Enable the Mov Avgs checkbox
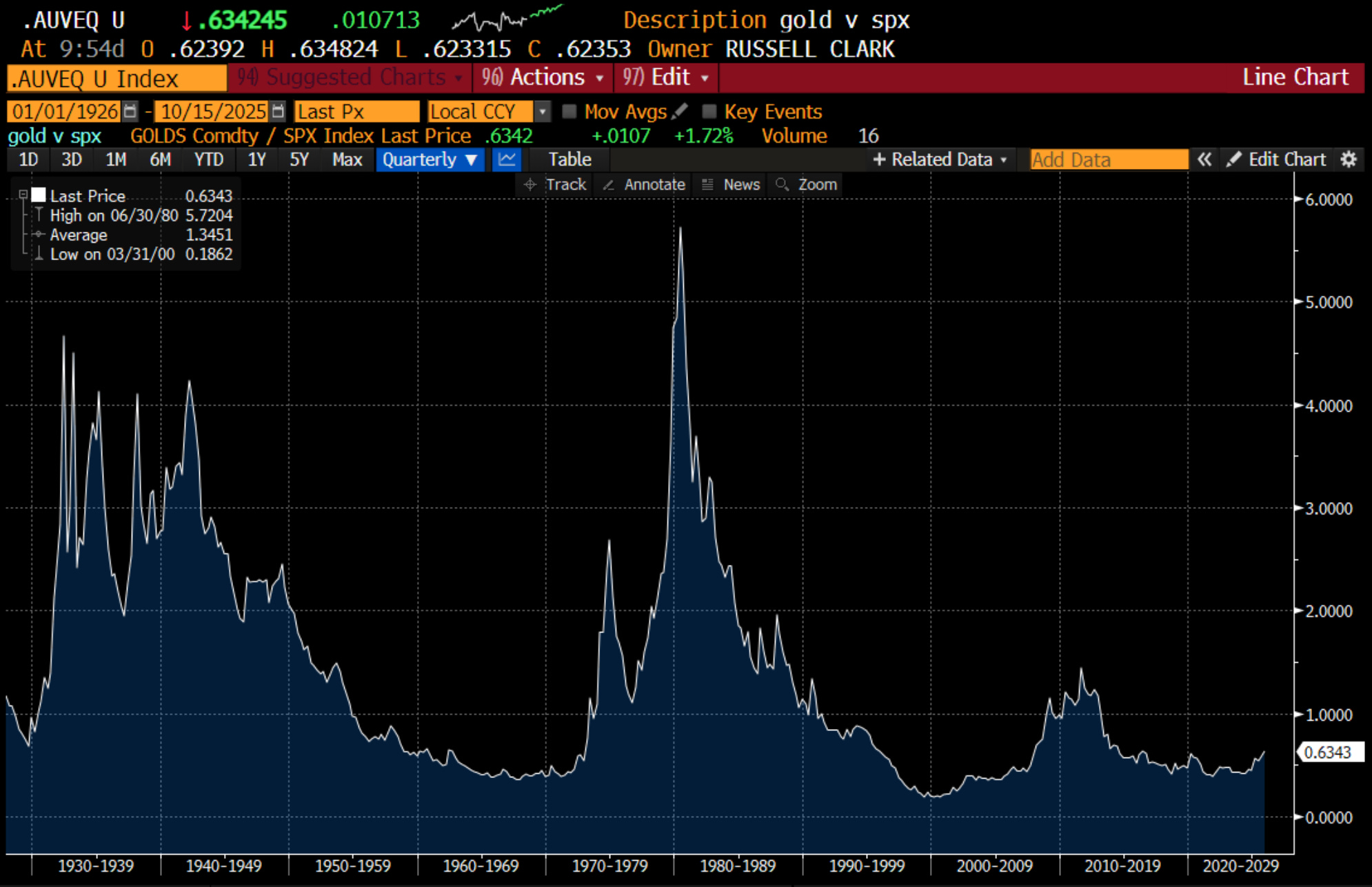The image size is (1372, 887). [569, 112]
